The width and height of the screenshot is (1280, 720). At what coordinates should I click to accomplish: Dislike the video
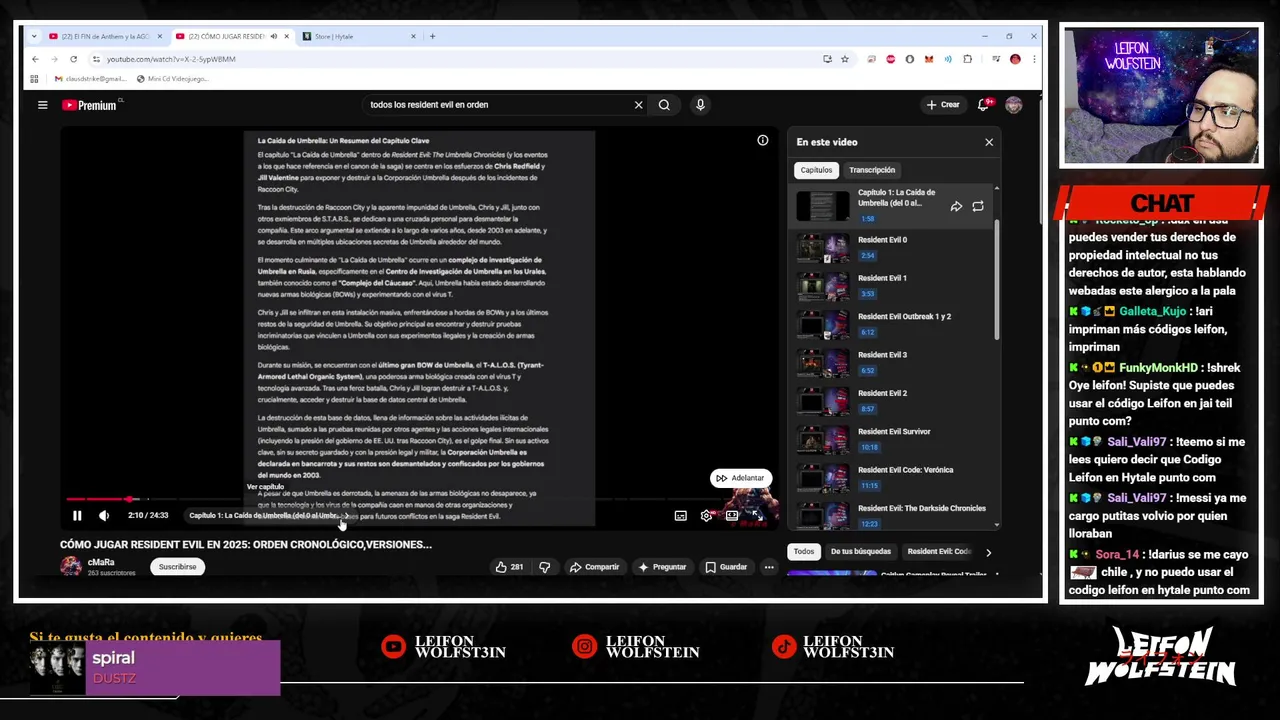pos(544,567)
